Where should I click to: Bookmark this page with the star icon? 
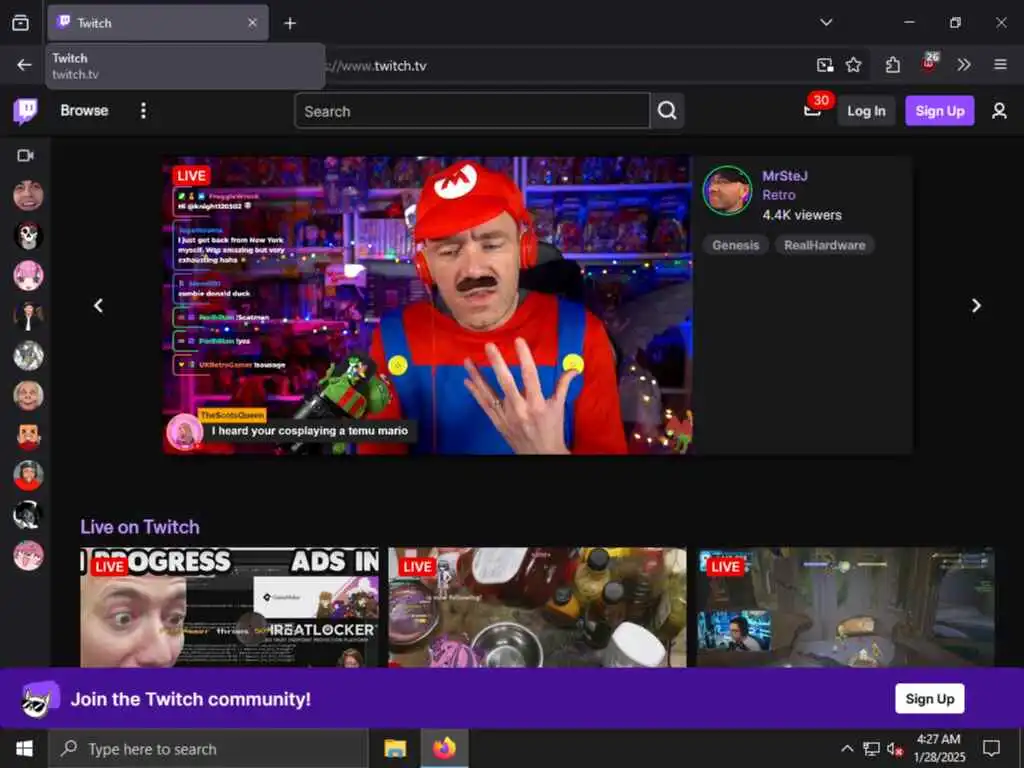click(854, 65)
